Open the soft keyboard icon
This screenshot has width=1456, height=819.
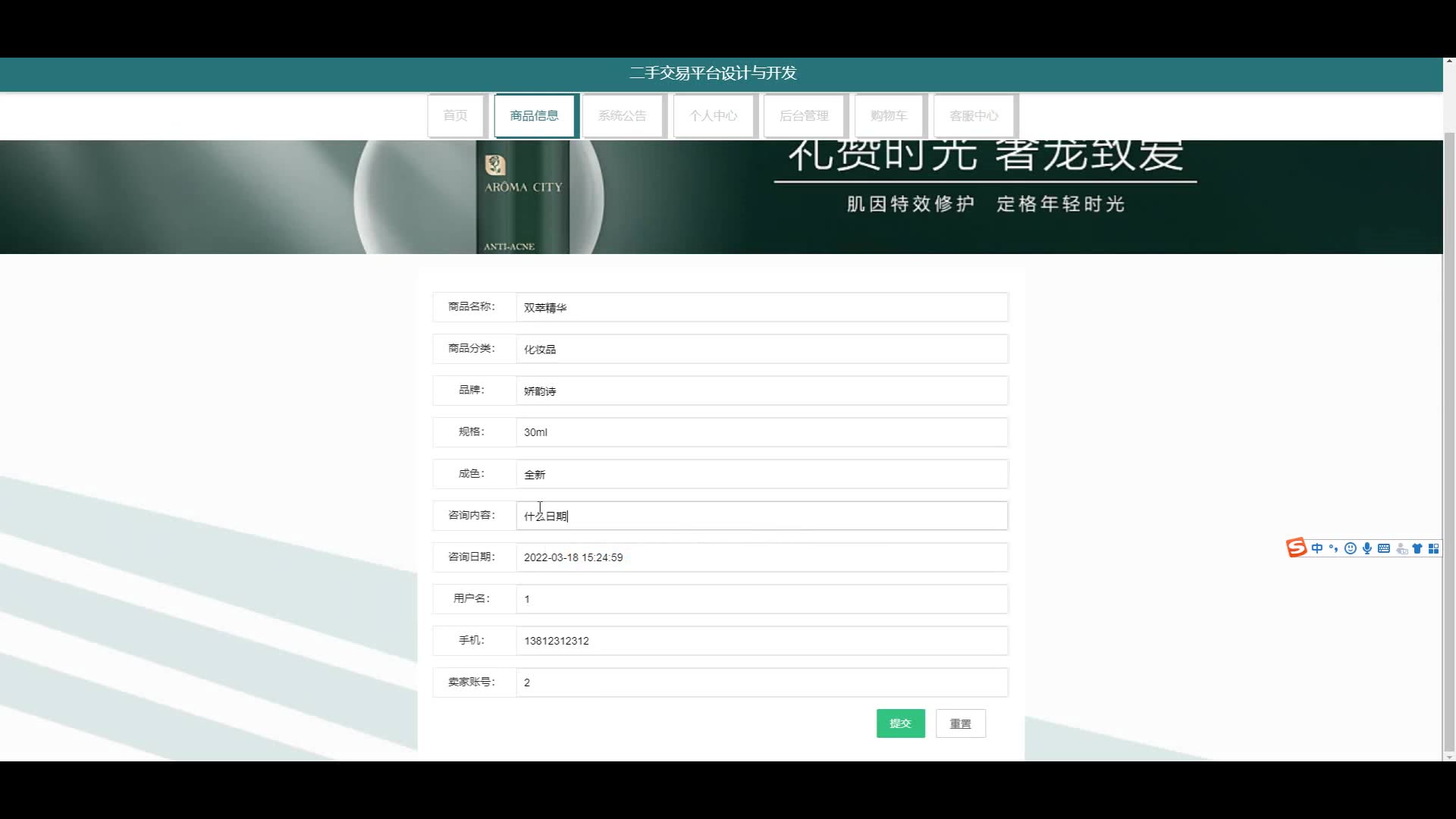(1383, 548)
